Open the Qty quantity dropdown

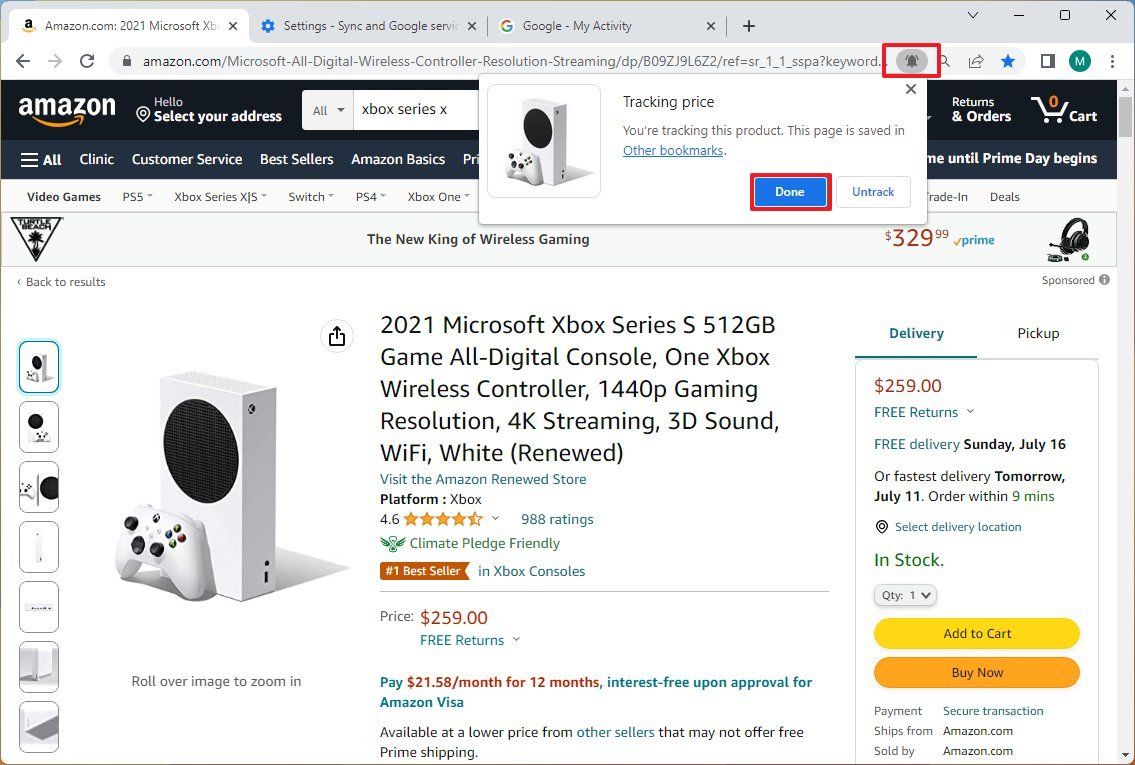coord(904,595)
